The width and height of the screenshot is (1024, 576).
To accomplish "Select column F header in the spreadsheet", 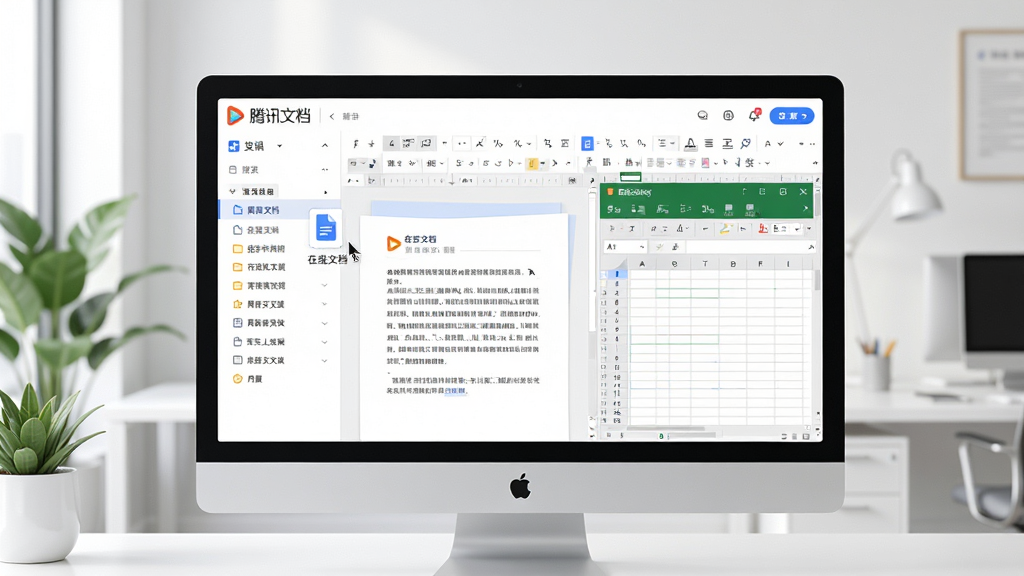I will coord(760,264).
